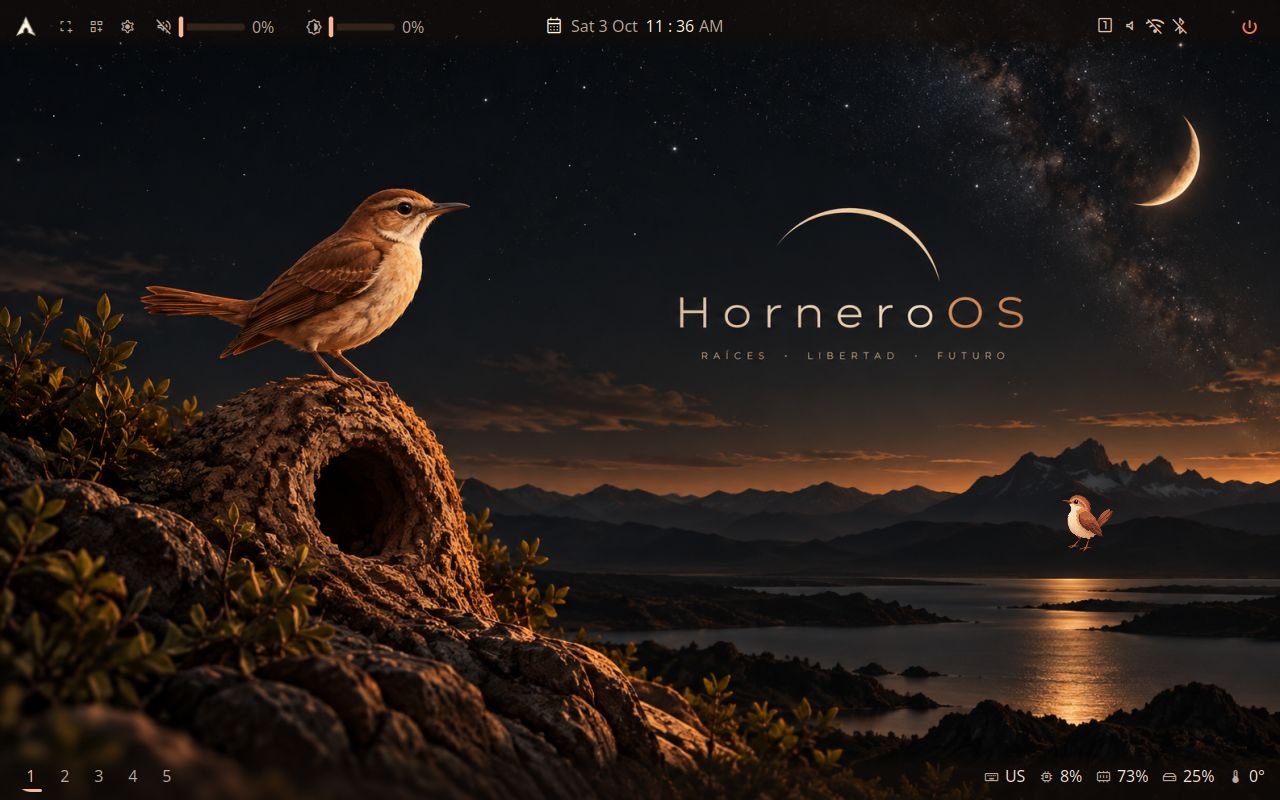The width and height of the screenshot is (1280, 800).
Task: Click the calendar icon beside the date
Action: (x=554, y=26)
